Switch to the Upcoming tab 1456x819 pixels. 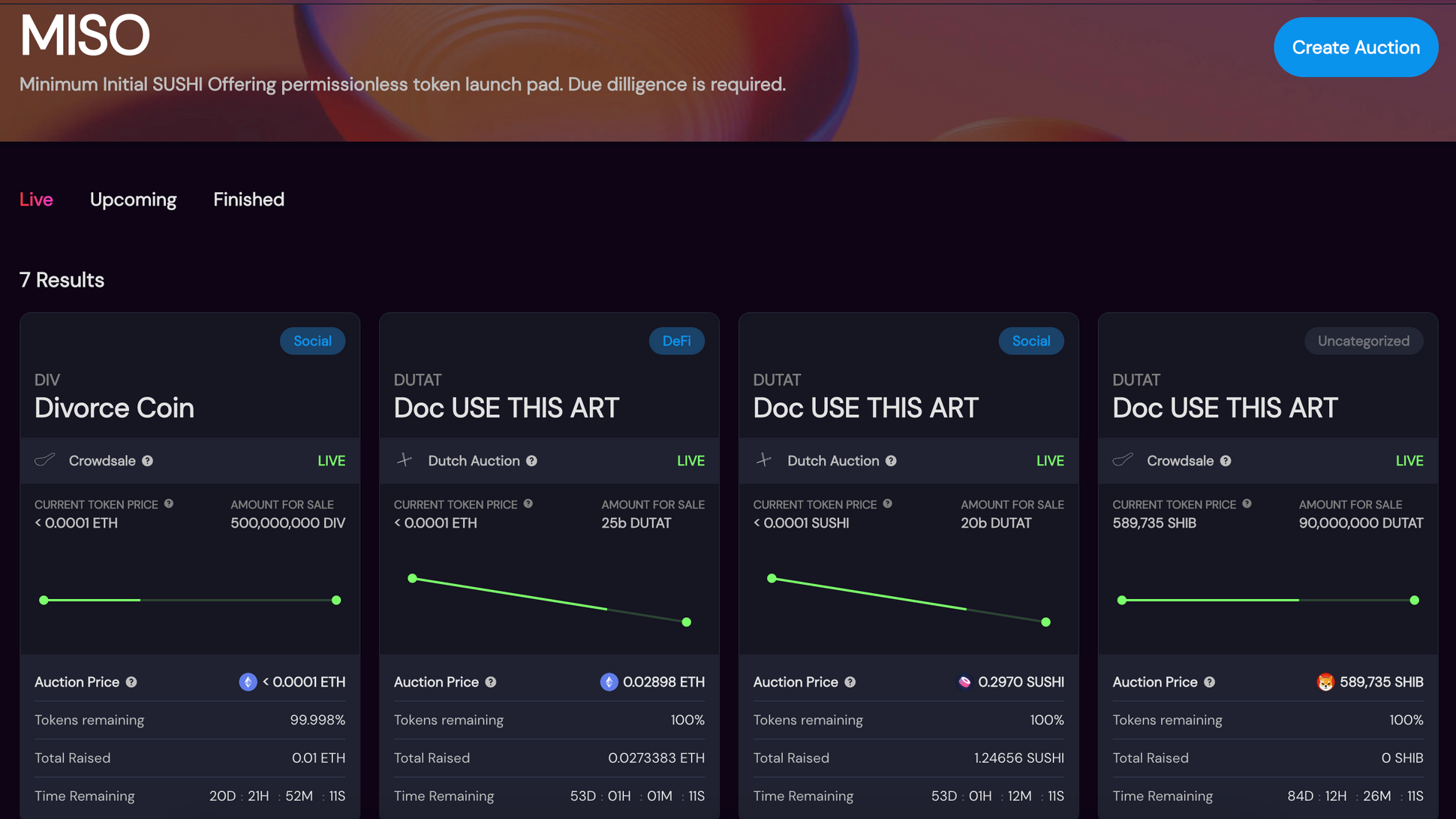(133, 200)
